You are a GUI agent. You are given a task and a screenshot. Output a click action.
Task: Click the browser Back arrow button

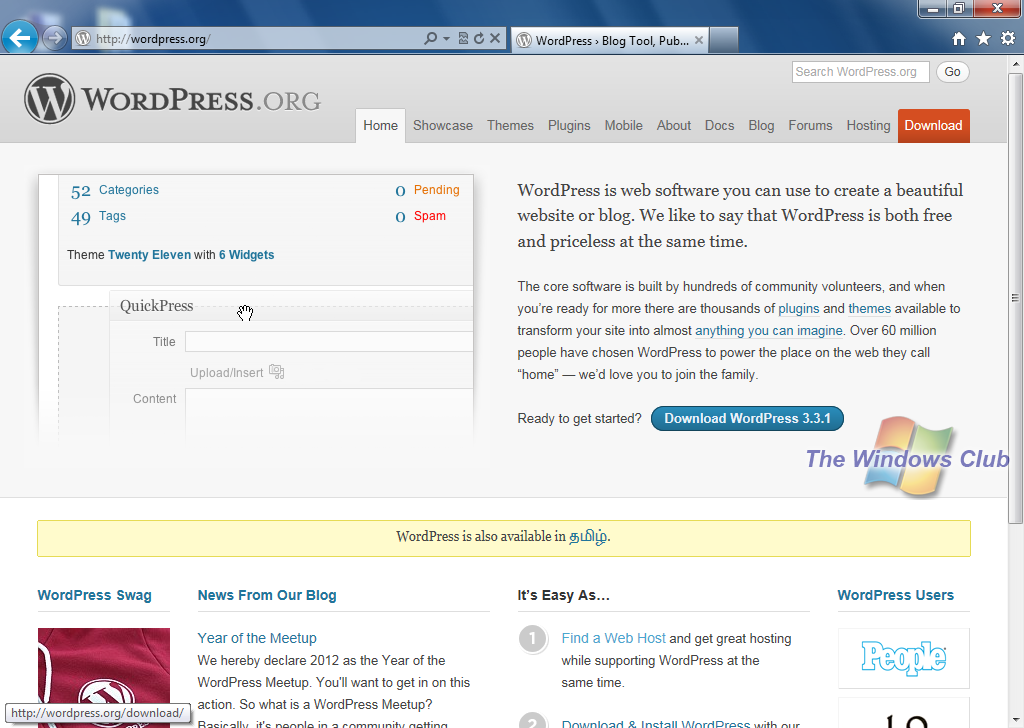click(19, 38)
